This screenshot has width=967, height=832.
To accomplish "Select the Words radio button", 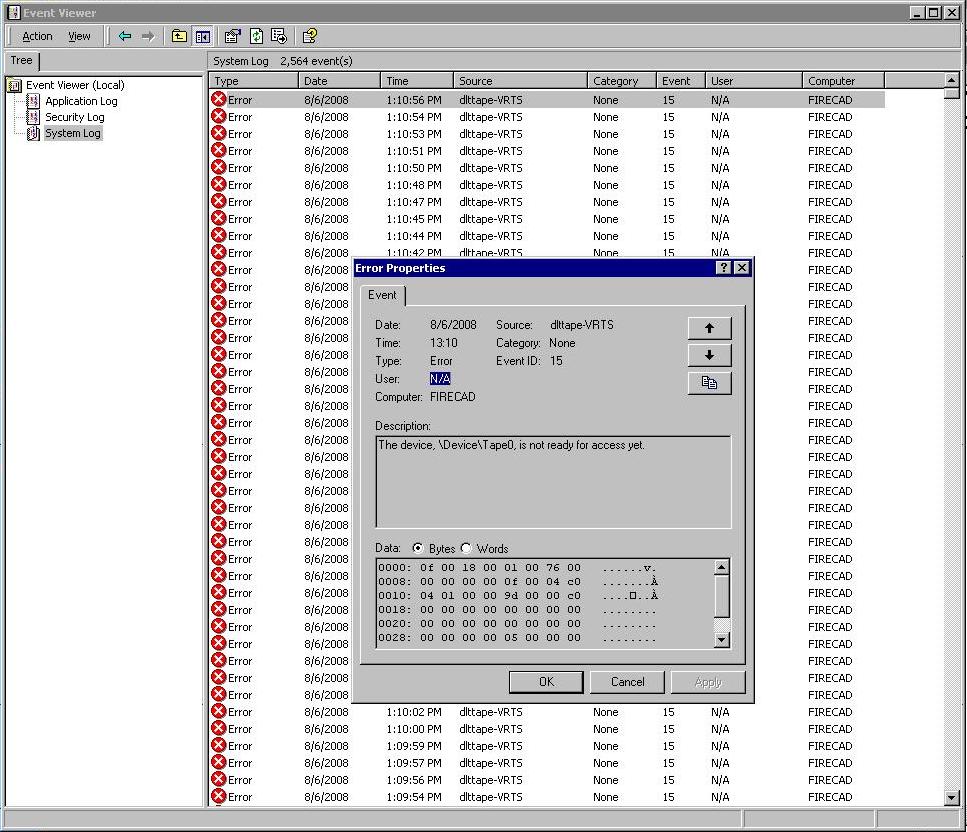I will pos(466,548).
